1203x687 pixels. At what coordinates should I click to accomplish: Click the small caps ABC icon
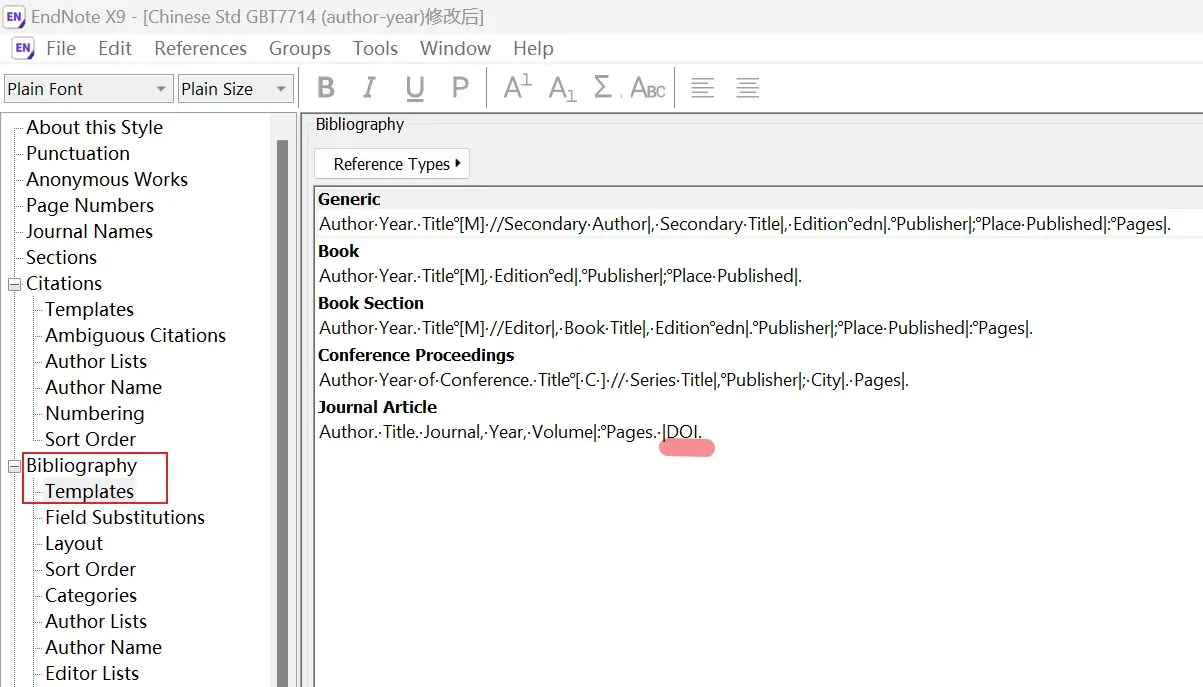[648, 88]
